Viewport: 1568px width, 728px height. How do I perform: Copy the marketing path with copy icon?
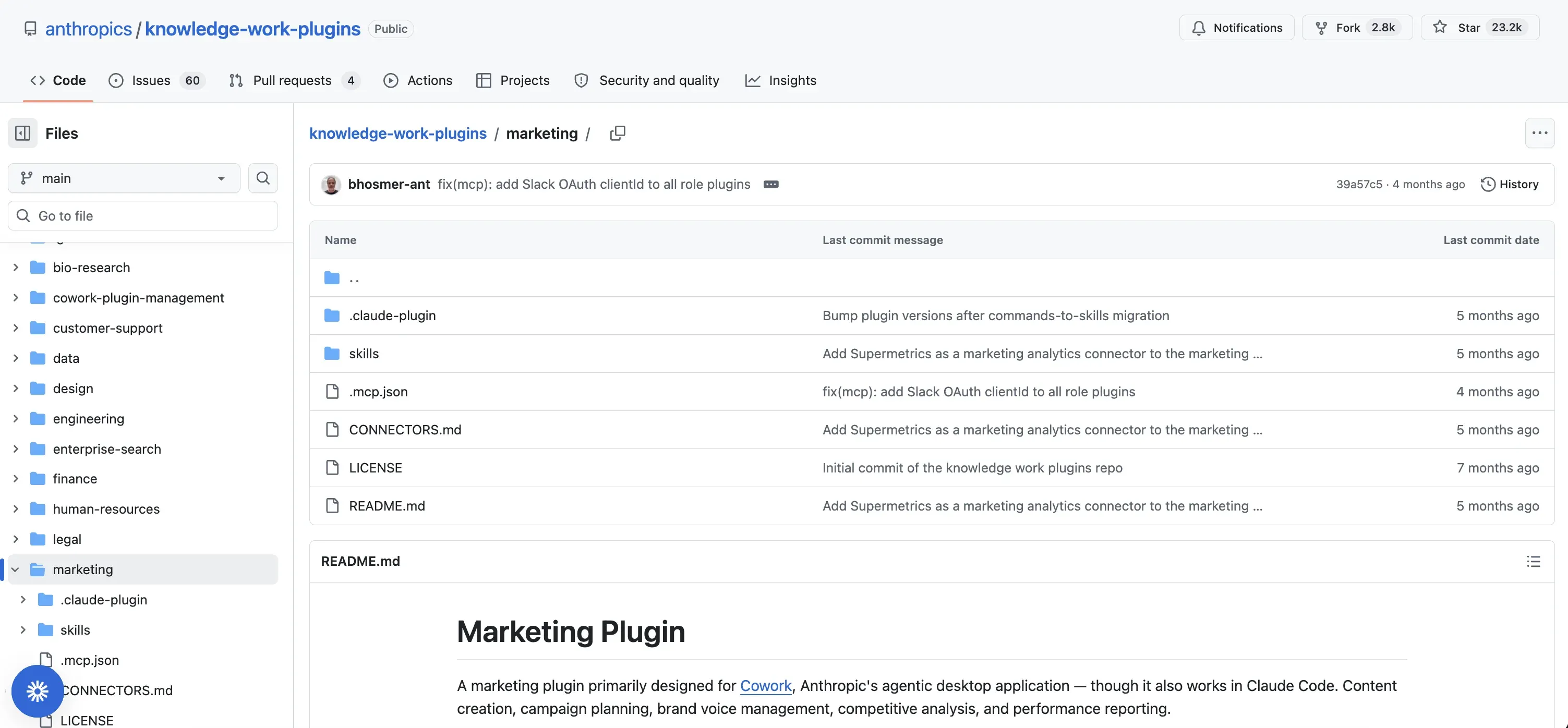point(617,132)
